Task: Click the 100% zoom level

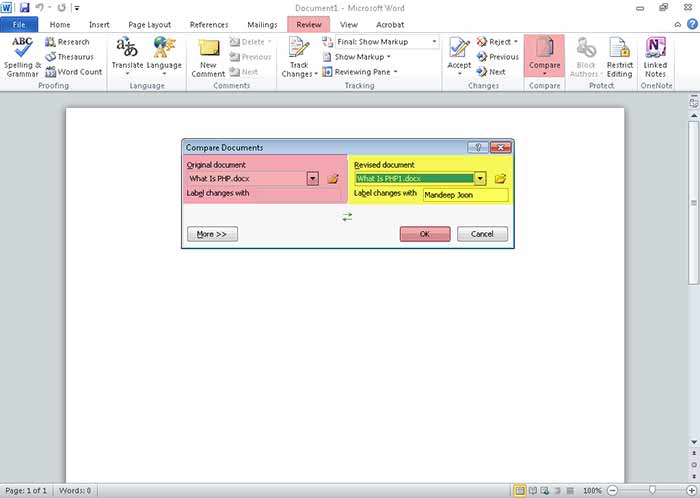Action: (592, 491)
